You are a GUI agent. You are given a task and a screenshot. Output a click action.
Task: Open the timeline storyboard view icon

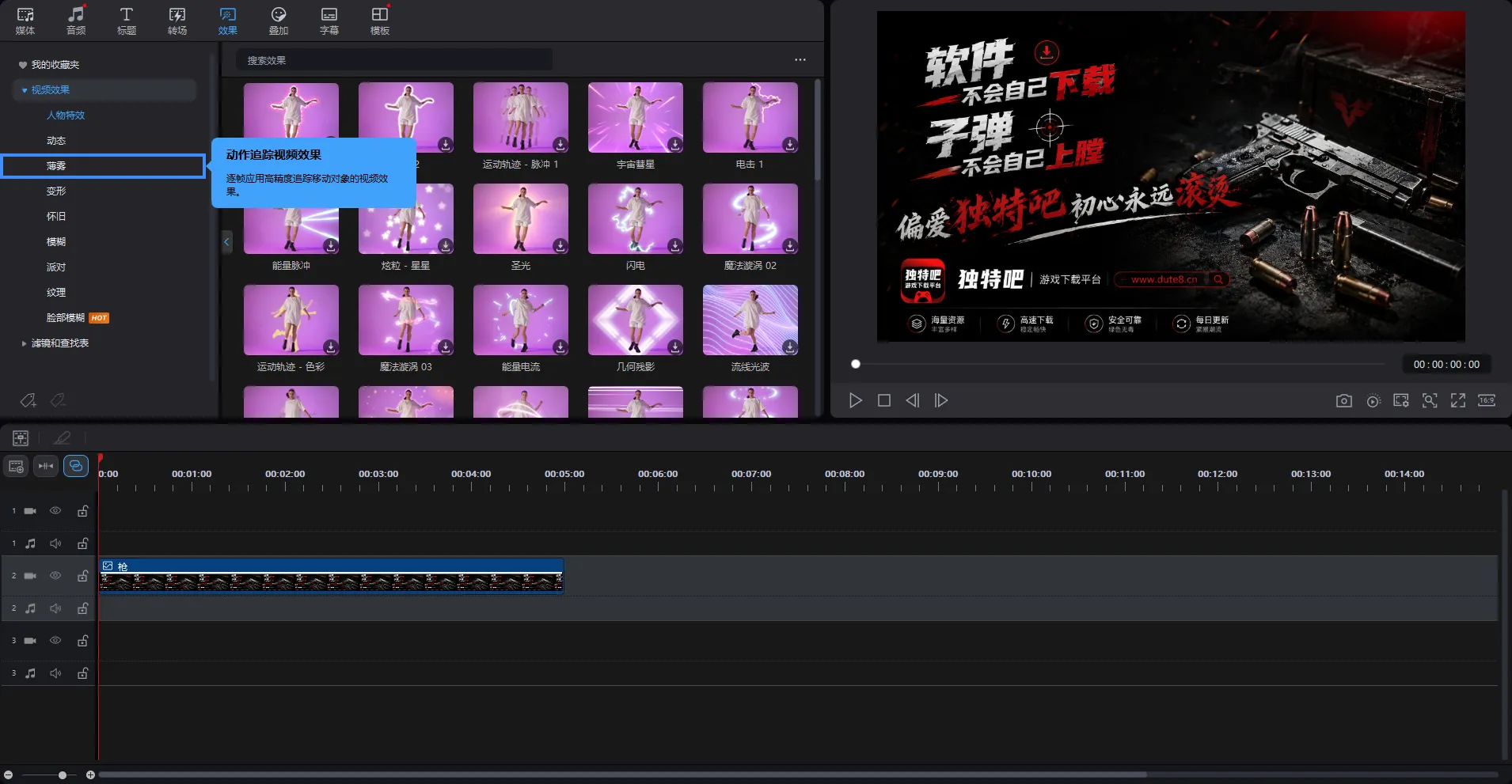coord(21,437)
